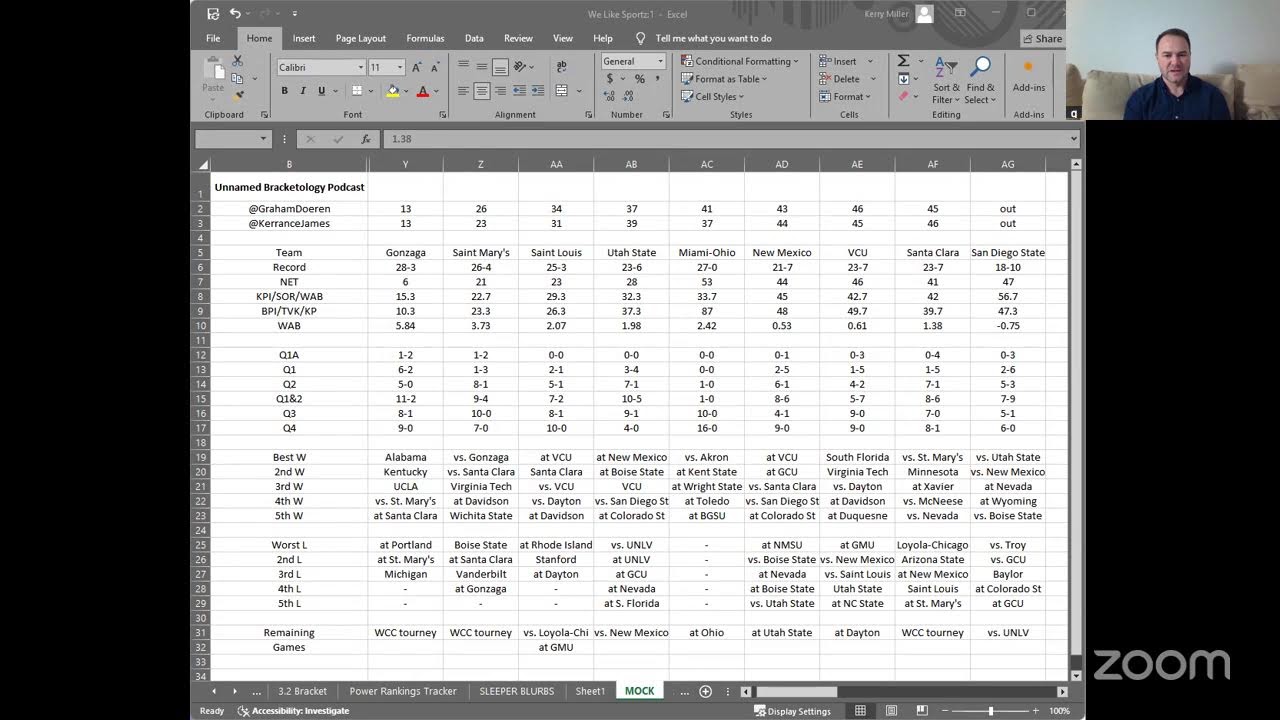
Task: Click the Delete cells button
Action: tap(839, 79)
